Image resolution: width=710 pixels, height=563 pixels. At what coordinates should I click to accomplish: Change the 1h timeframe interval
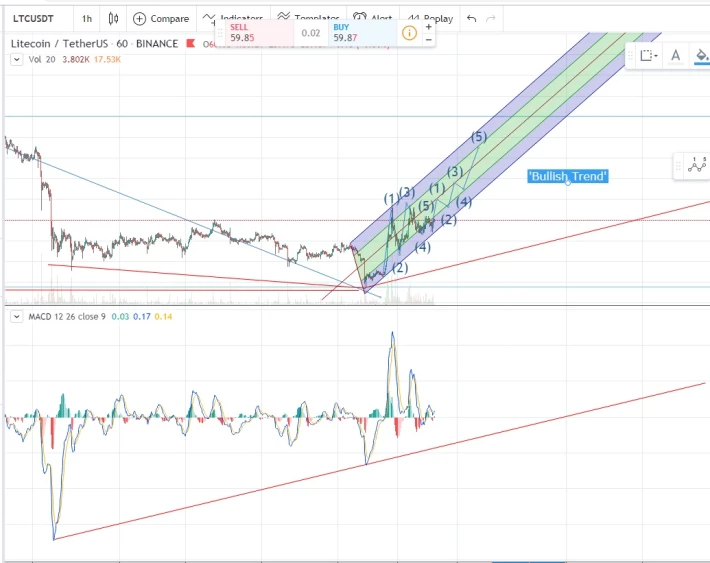[x=86, y=19]
